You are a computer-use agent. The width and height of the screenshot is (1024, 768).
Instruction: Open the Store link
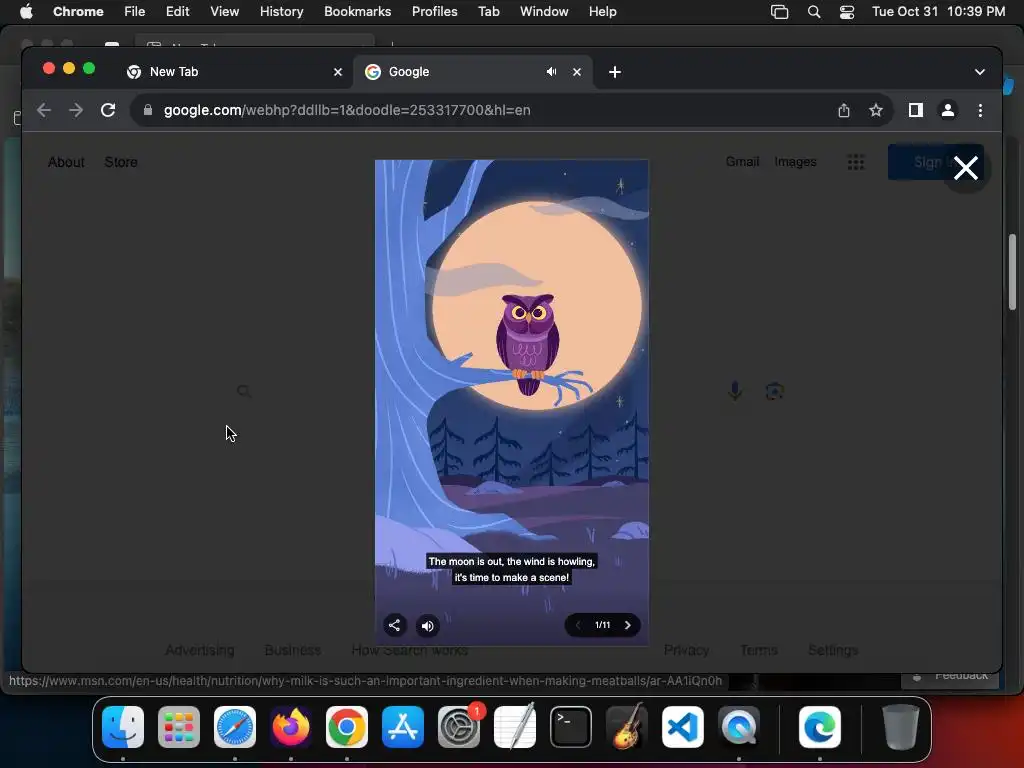[x=121, y=162]
